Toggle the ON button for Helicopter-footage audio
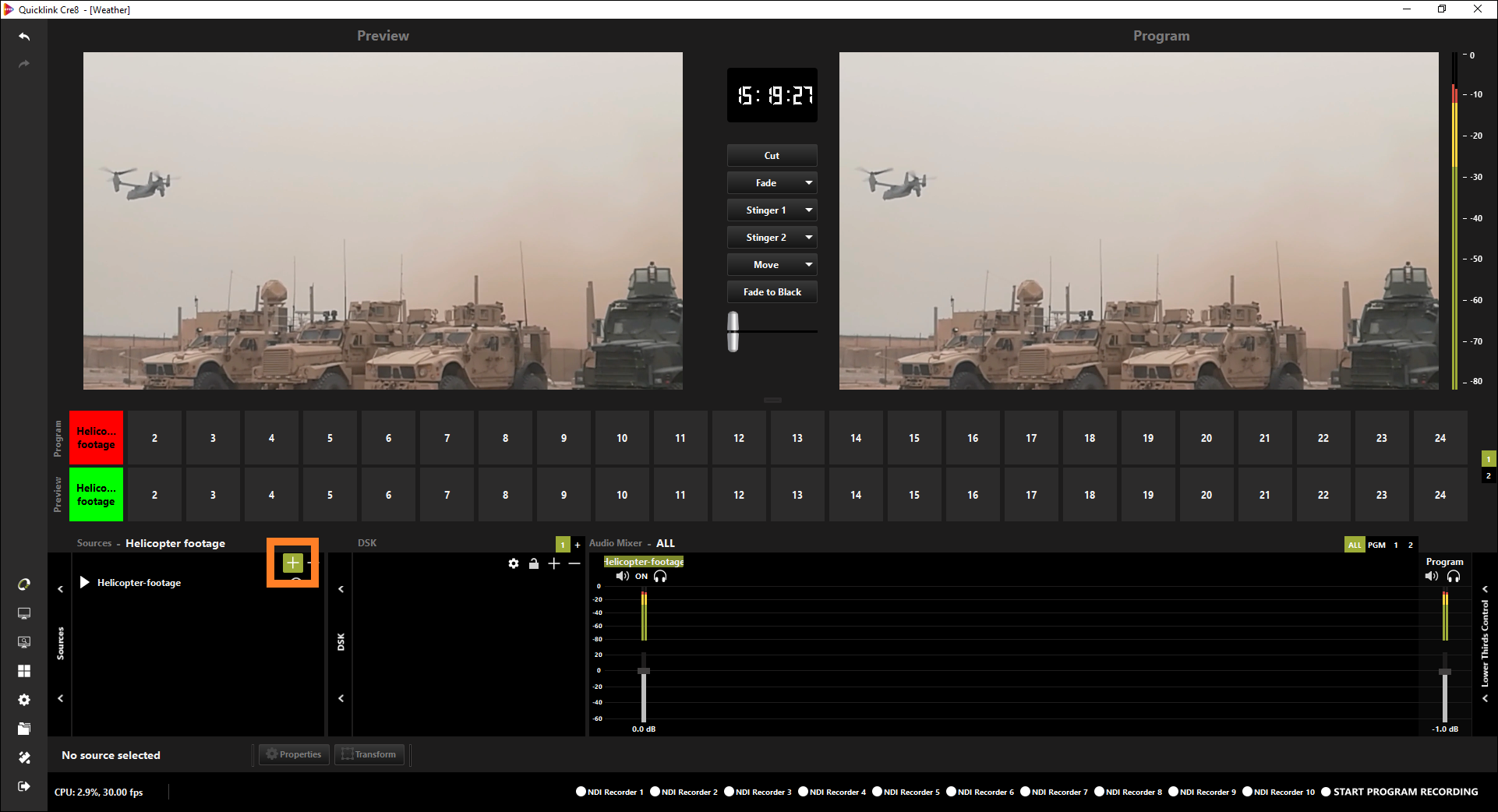Screen dimensions: 1498x812 tap(641, 577)
